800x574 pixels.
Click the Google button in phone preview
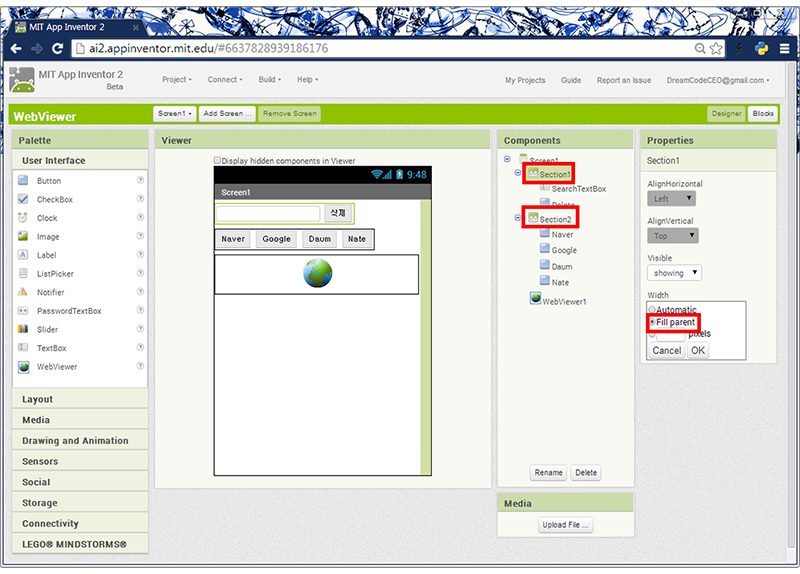pos(276,239)
